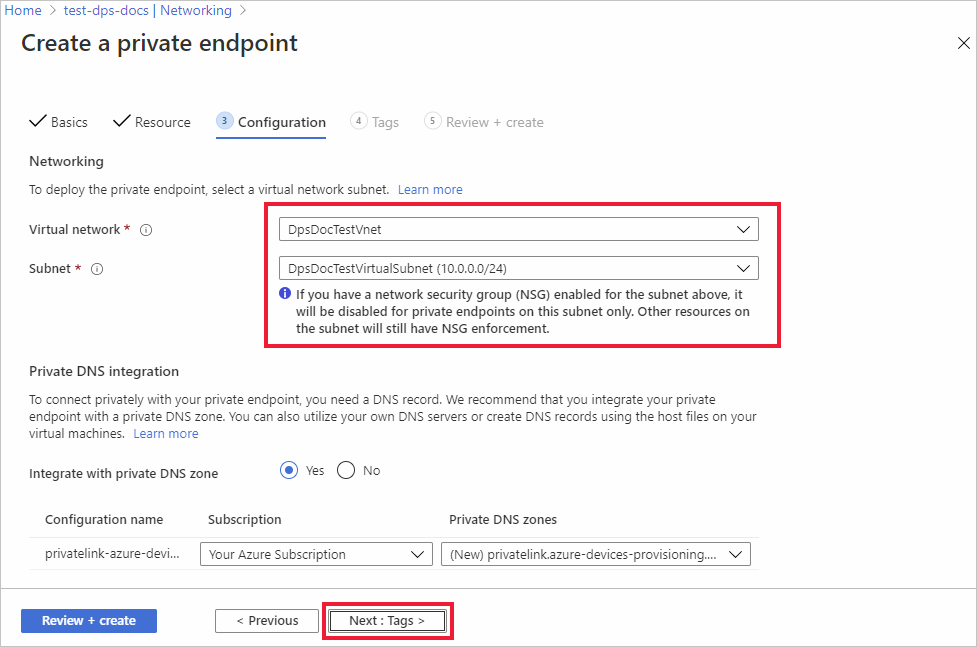Expand the Private DNS zones dropdown
977x647 pixels.
click(595, 554)
